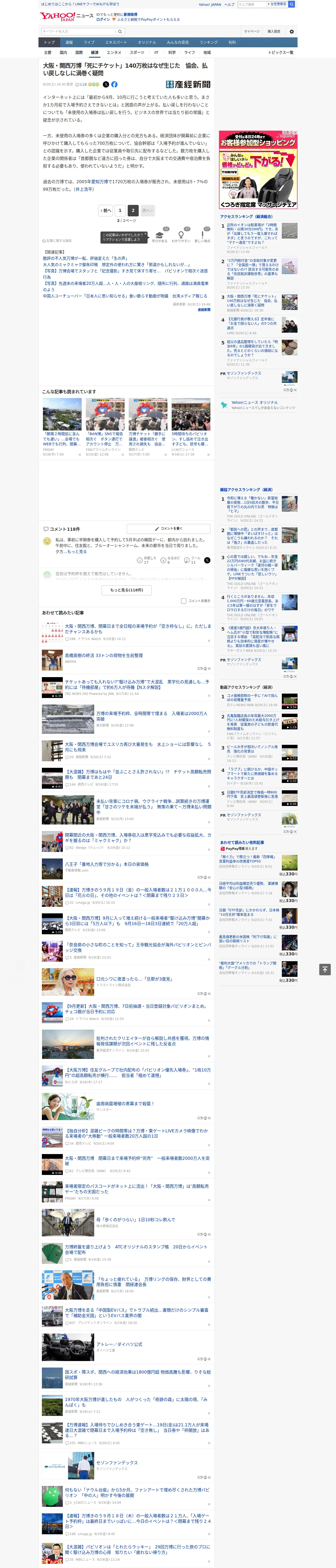
Task: Share the article on Facebook
Action: (114, 85)
